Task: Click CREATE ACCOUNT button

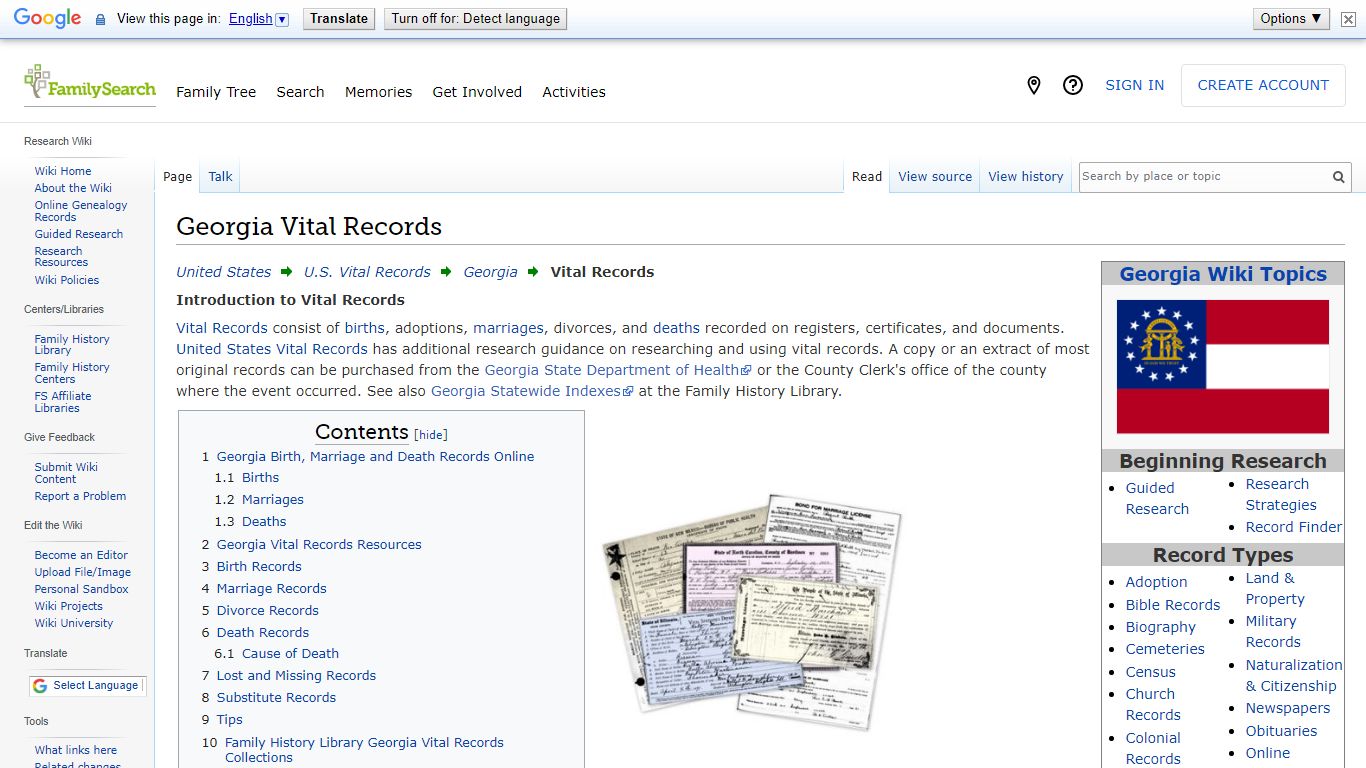Action: click(x=1263, y=86)
